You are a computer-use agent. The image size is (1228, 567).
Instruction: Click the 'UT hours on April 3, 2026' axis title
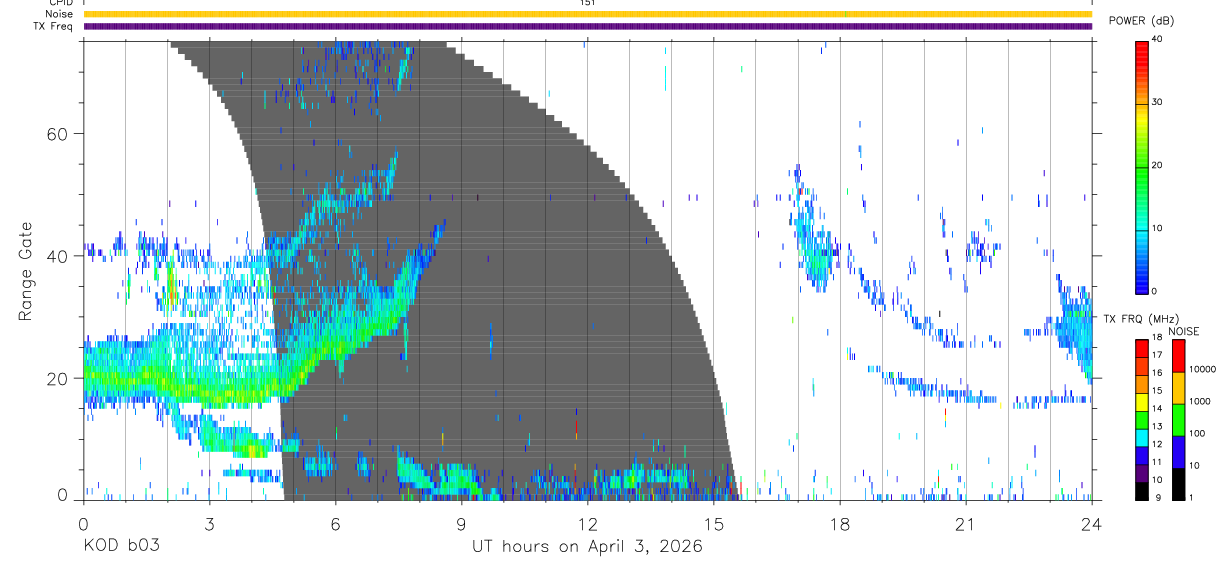click(587, 546)
